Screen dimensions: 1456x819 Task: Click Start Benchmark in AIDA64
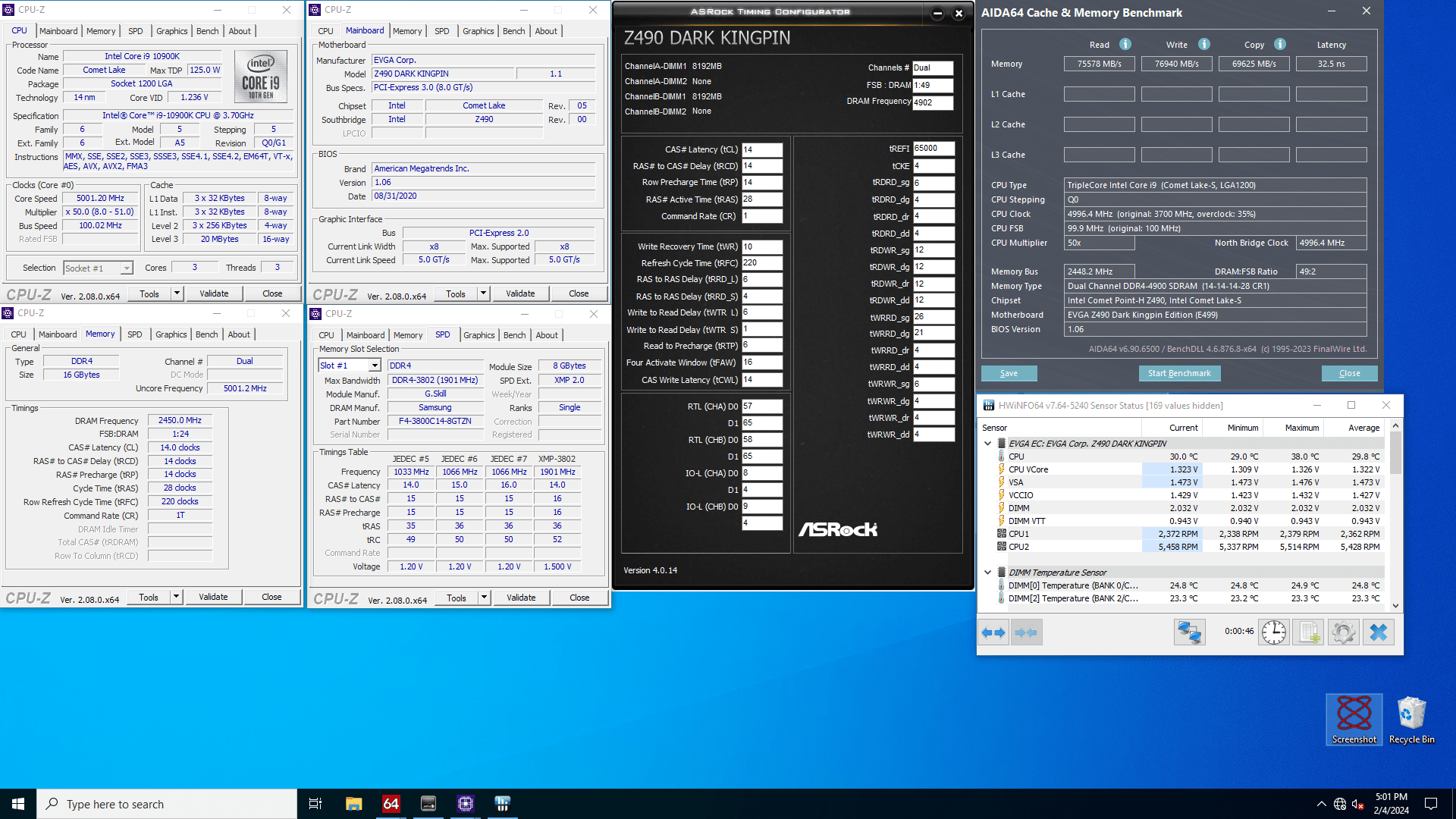click(x=1179, y=373)
